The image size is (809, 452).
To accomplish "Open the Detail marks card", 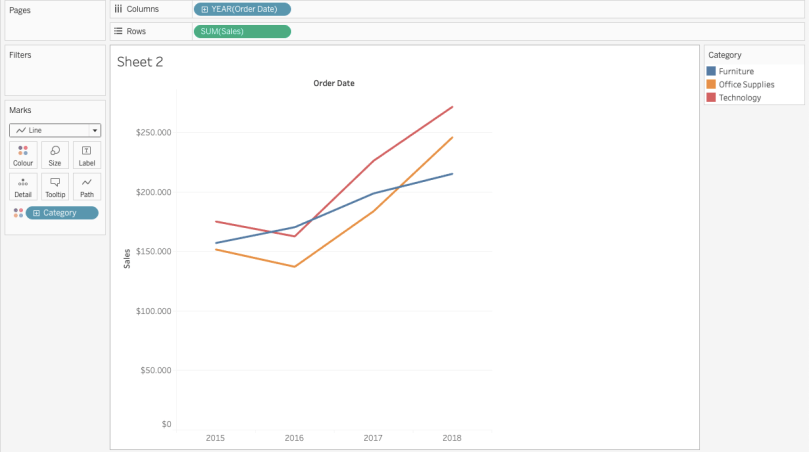I will point(23,187).
